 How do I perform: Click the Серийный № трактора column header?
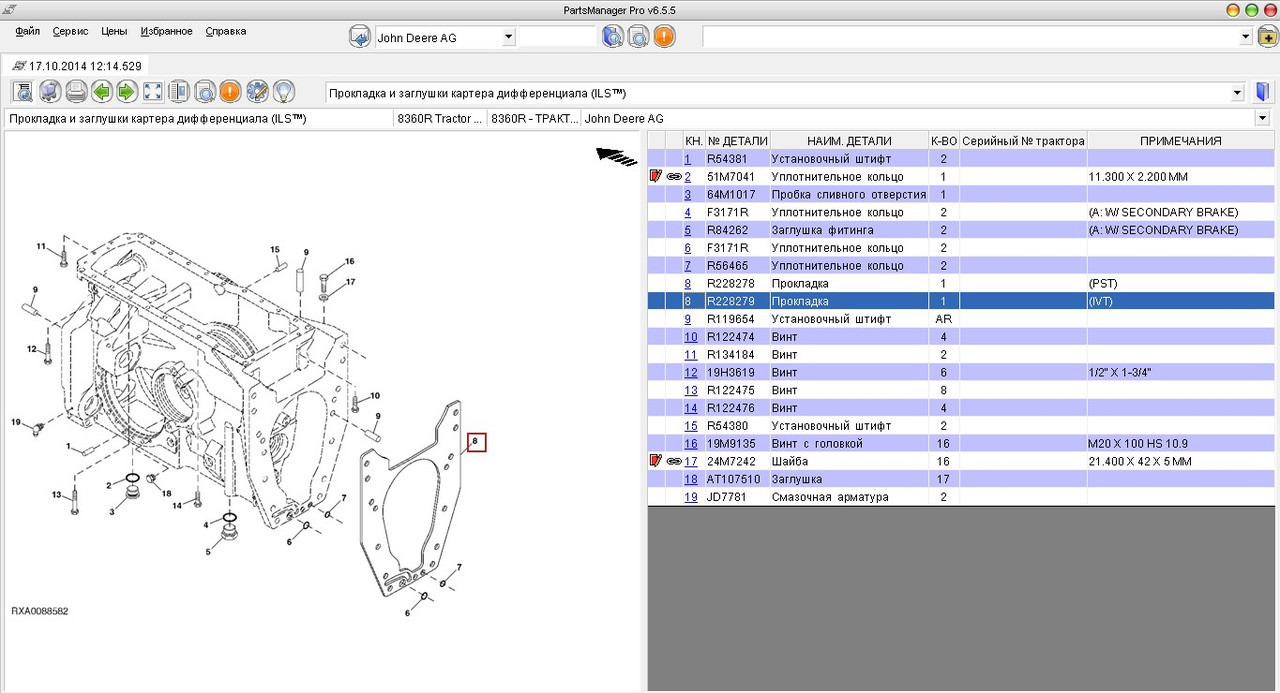point(1023,141)
